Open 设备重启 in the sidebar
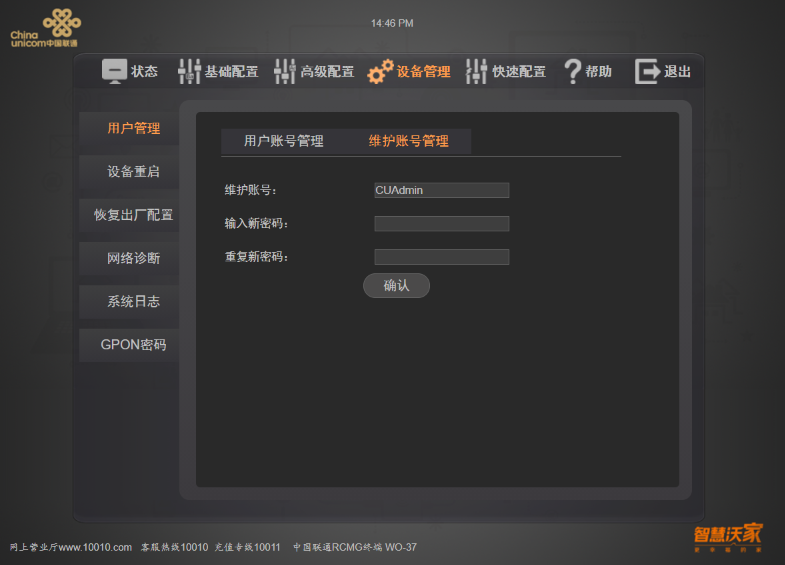Image resolution: width=785 pixels, height=565 pixels. pyautogui.click(x=129, y=172)
